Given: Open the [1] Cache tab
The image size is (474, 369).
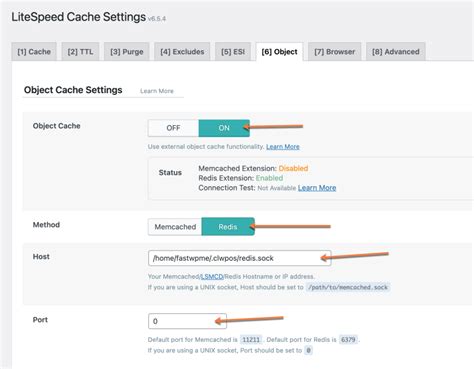Looking at the screenshot, I should pyautogui.click(x=34, y=52).
